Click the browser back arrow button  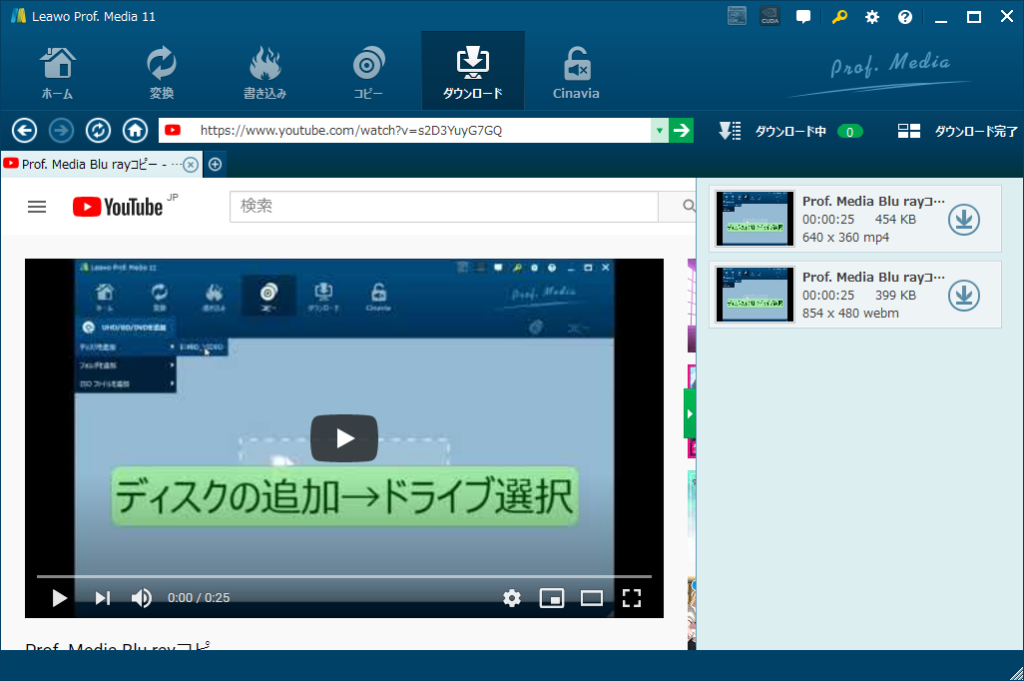tap(24, 131)
